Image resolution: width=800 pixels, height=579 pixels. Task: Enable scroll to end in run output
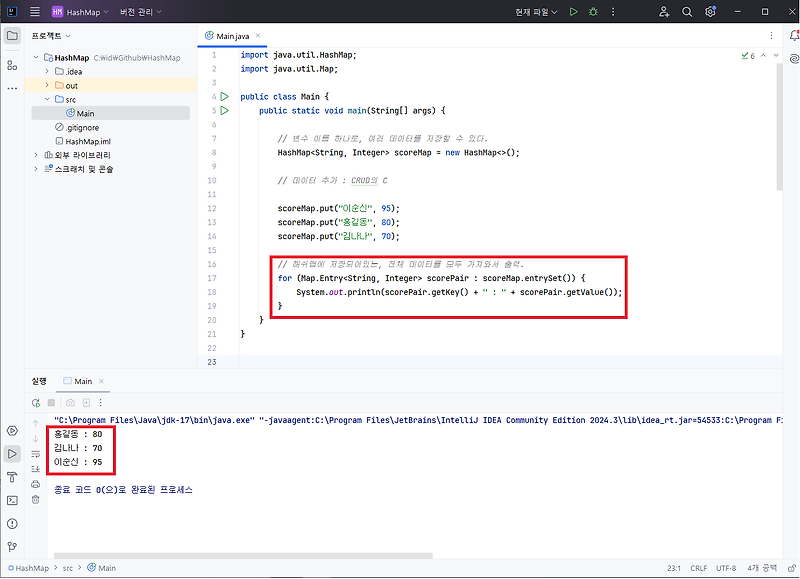tap(37, 468)
